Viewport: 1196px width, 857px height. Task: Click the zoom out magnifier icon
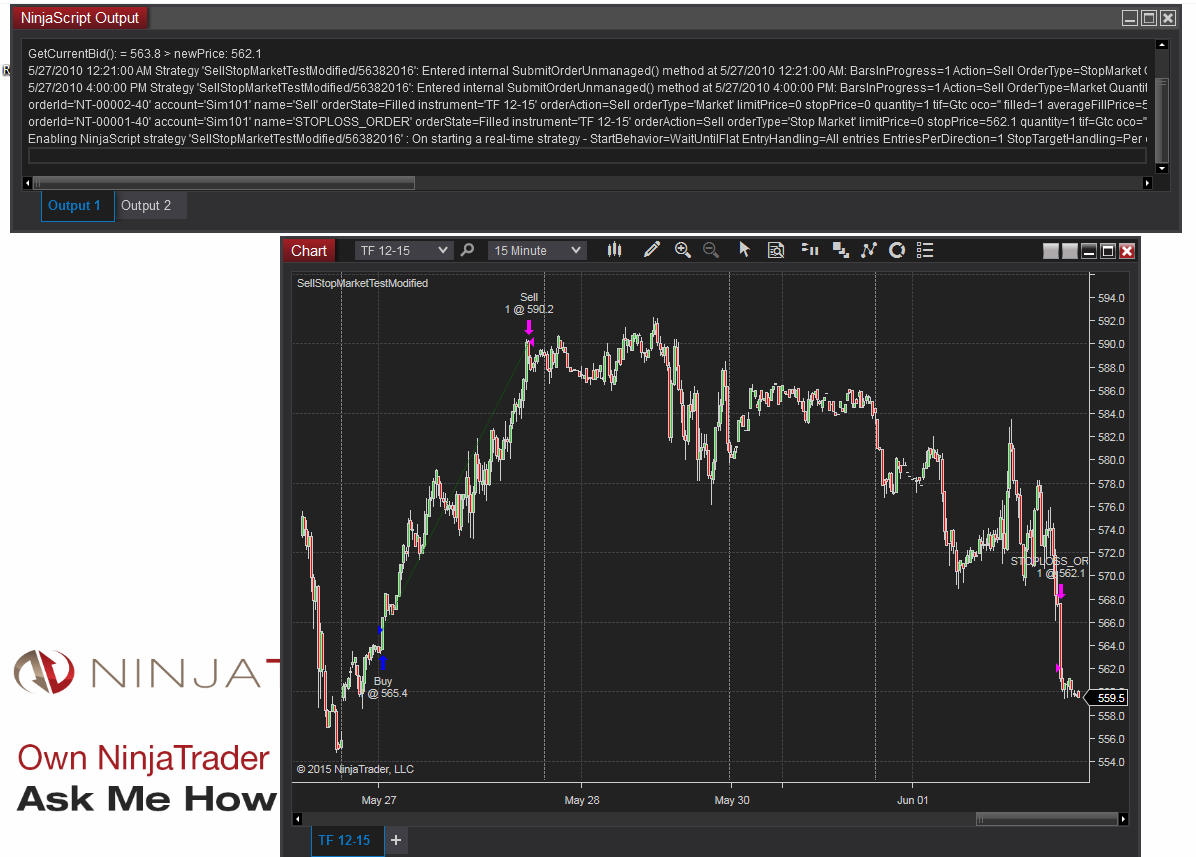tap(711, 250)
